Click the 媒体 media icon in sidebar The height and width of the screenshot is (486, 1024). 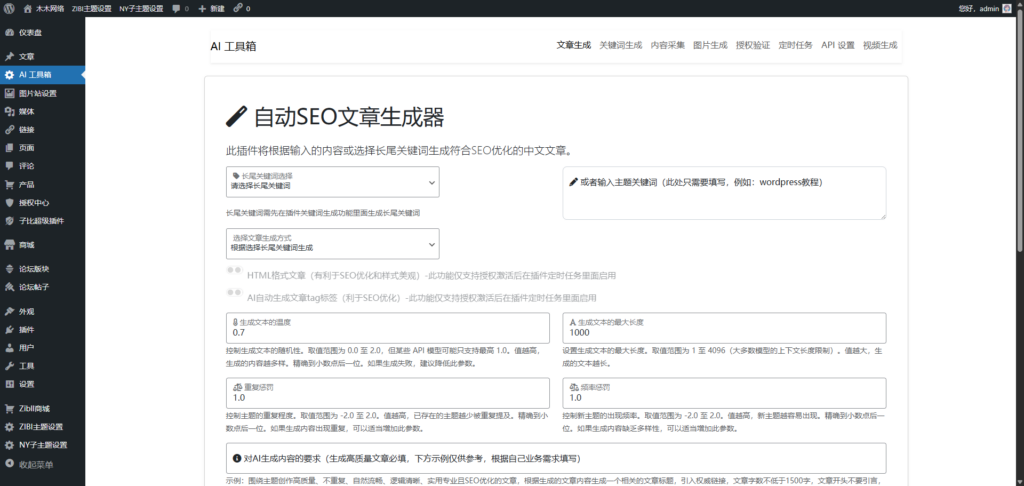9,111
